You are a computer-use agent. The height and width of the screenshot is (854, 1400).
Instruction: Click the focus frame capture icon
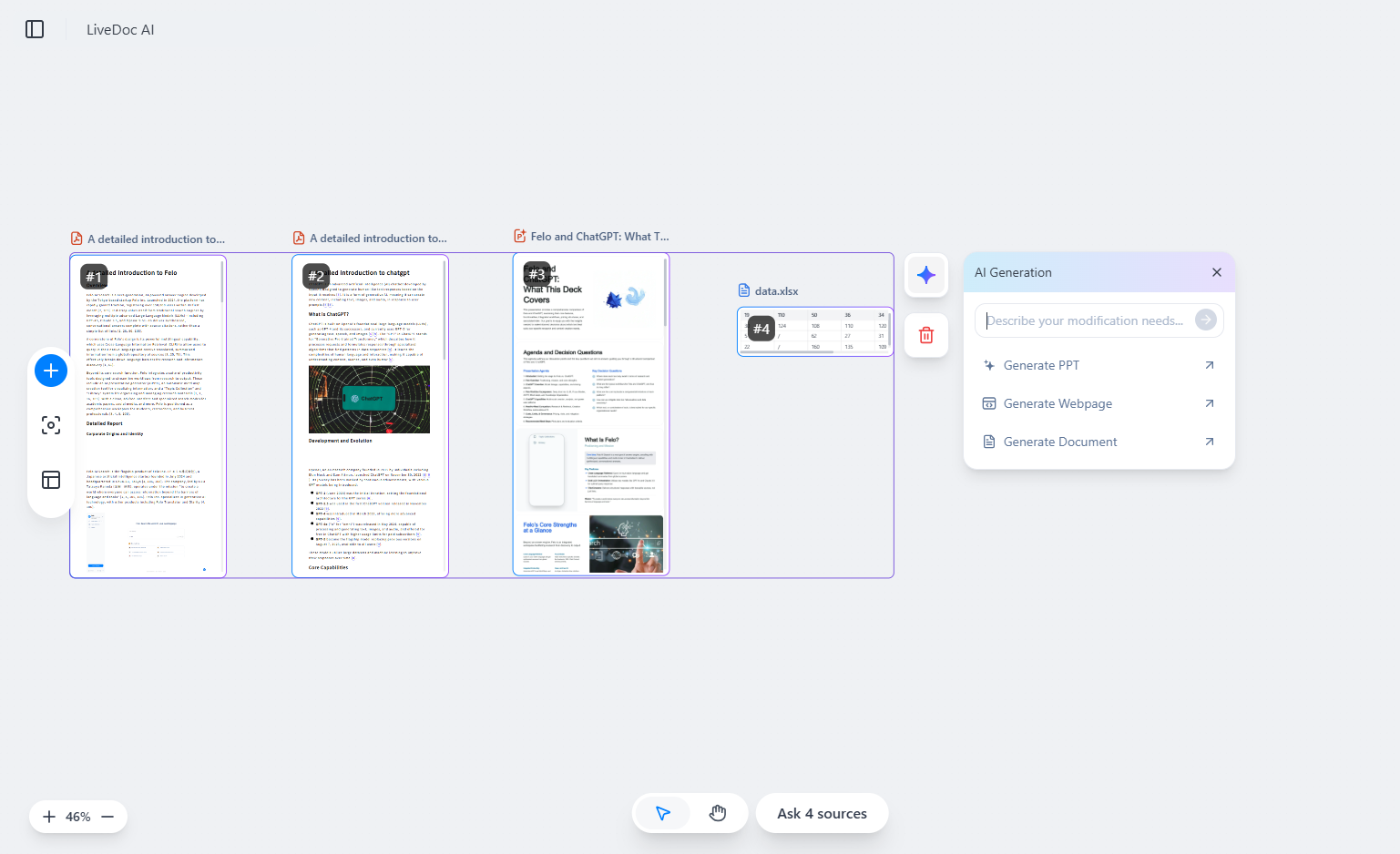[x=51, y=425]
